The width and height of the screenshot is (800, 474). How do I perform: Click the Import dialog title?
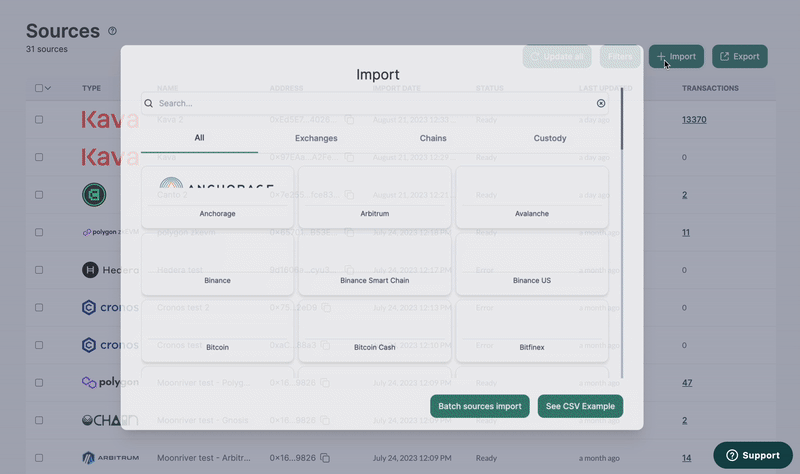tap(378, 74)
